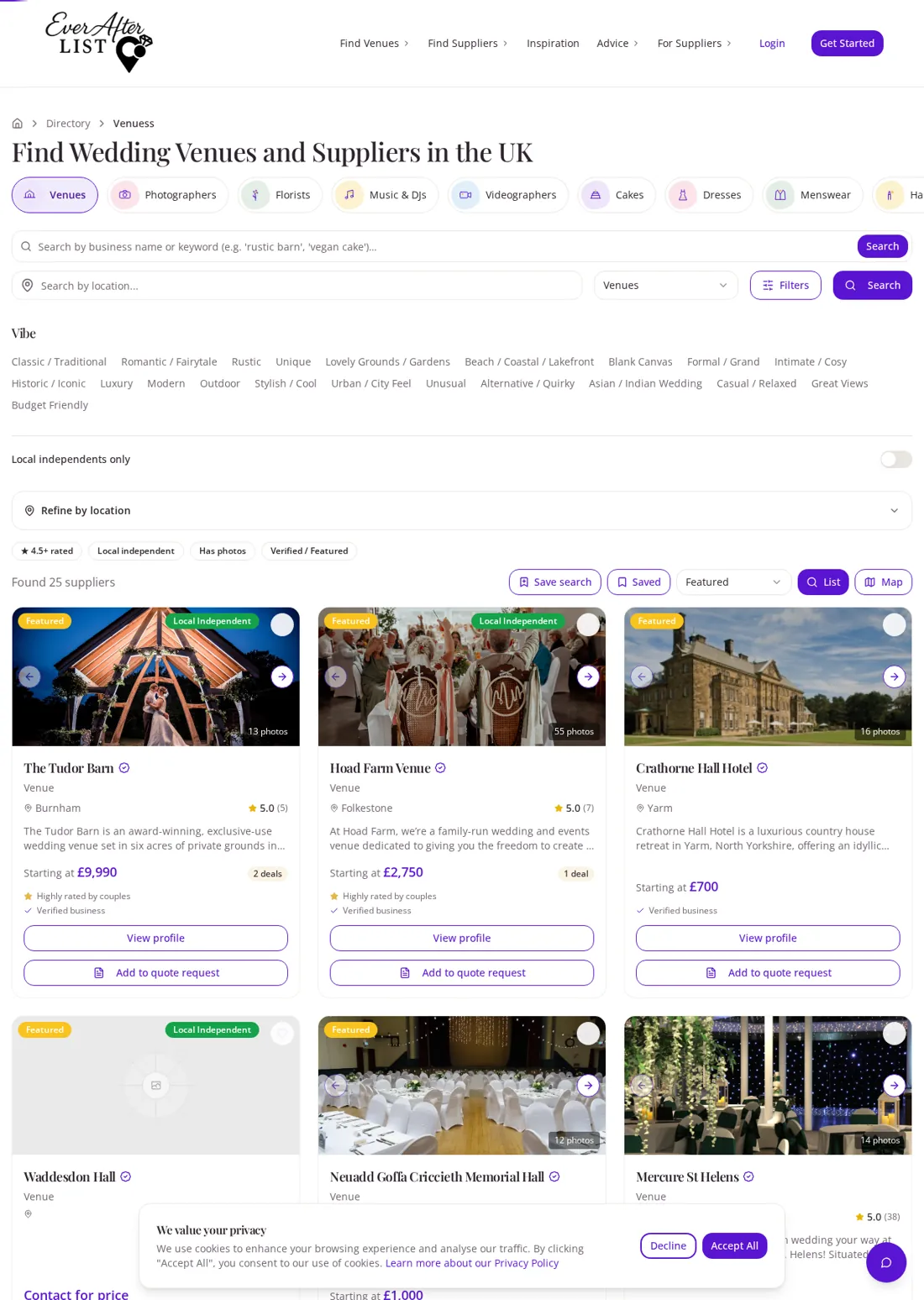
Task: Save Hoad Farm Venue to favourites
Action: (588, 624)
